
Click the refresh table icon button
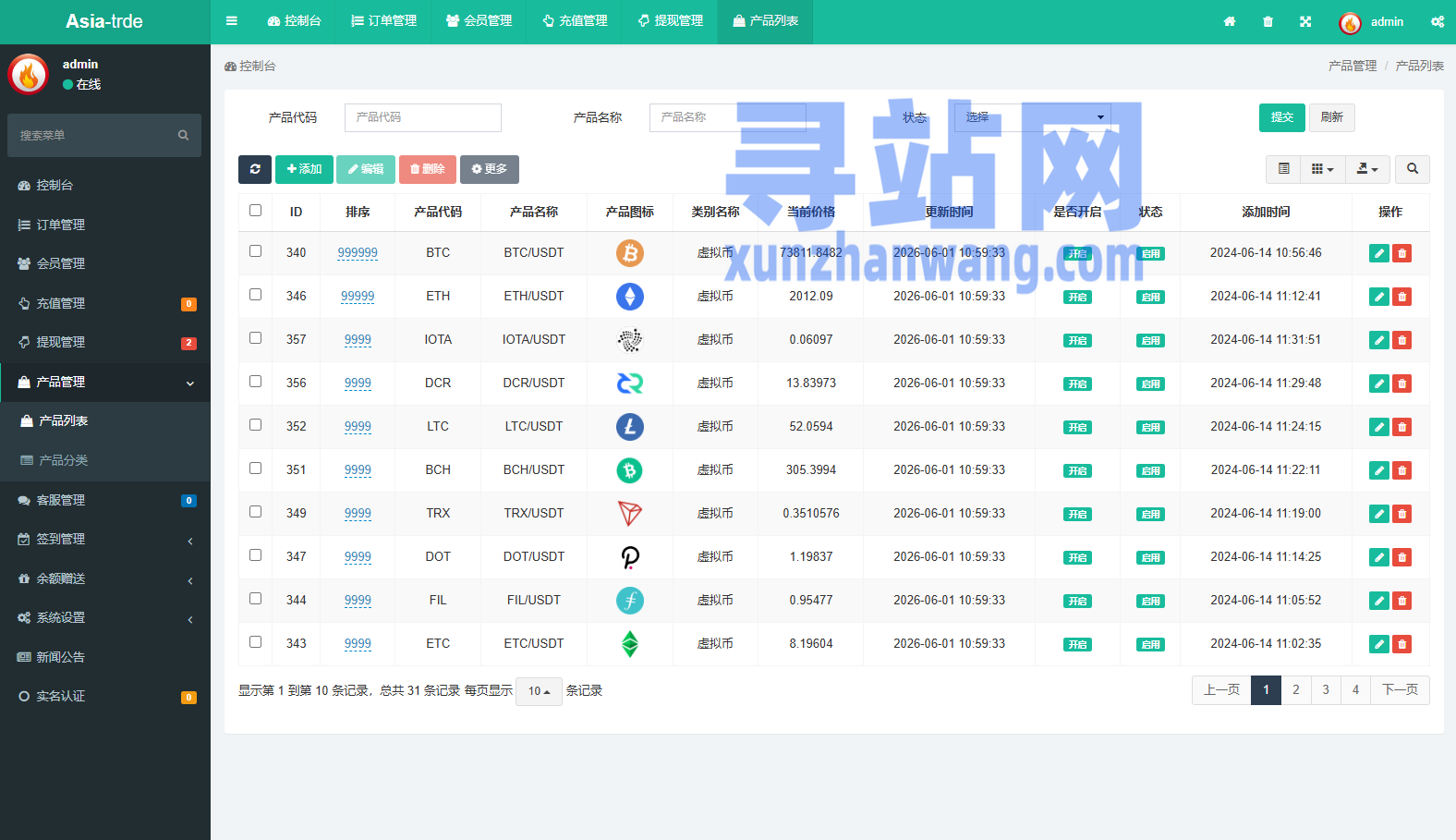(255, 169)
